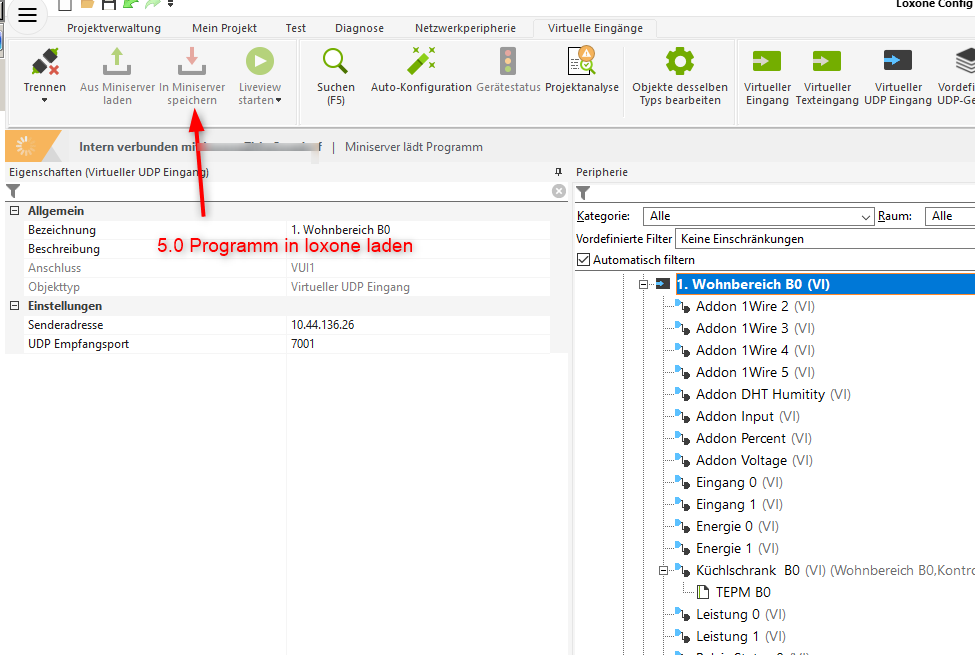Open the Raum dropdown
The image size is (975, 655).
pyautogui.click(x=950, y=216)
